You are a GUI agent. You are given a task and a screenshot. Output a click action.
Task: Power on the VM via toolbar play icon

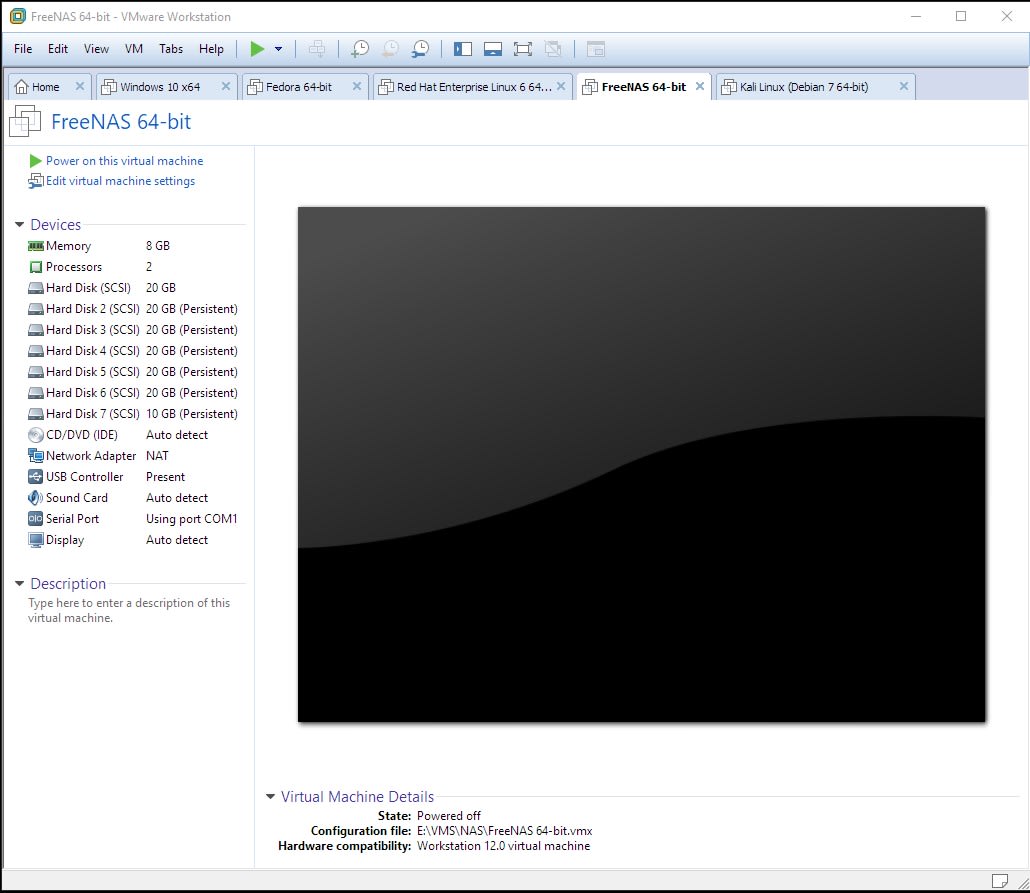click(x=257, y=48)
